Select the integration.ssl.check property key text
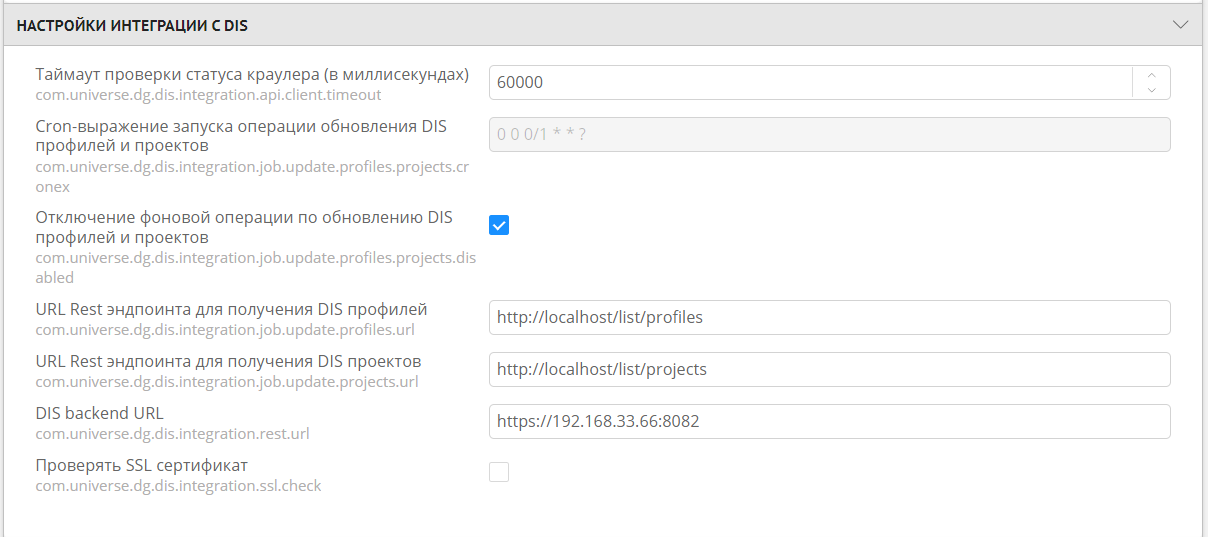Viewport: 1208px width, 537px height. click(178, 486)
